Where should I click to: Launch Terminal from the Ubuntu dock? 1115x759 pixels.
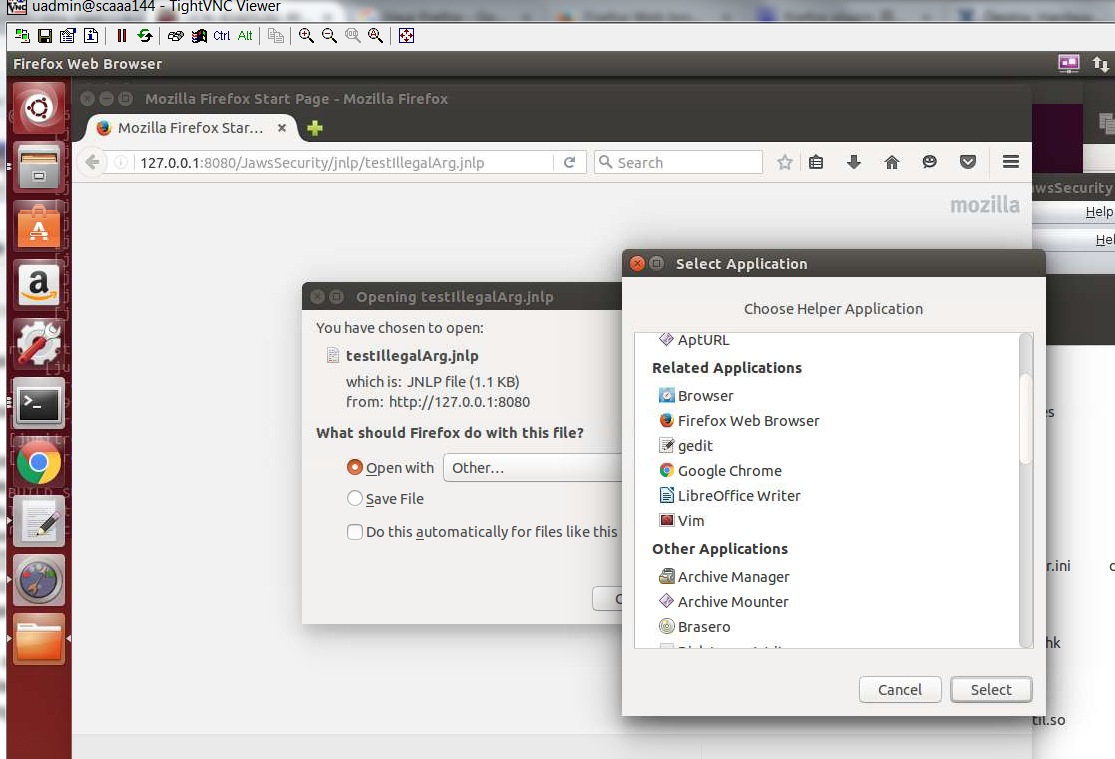39,404
